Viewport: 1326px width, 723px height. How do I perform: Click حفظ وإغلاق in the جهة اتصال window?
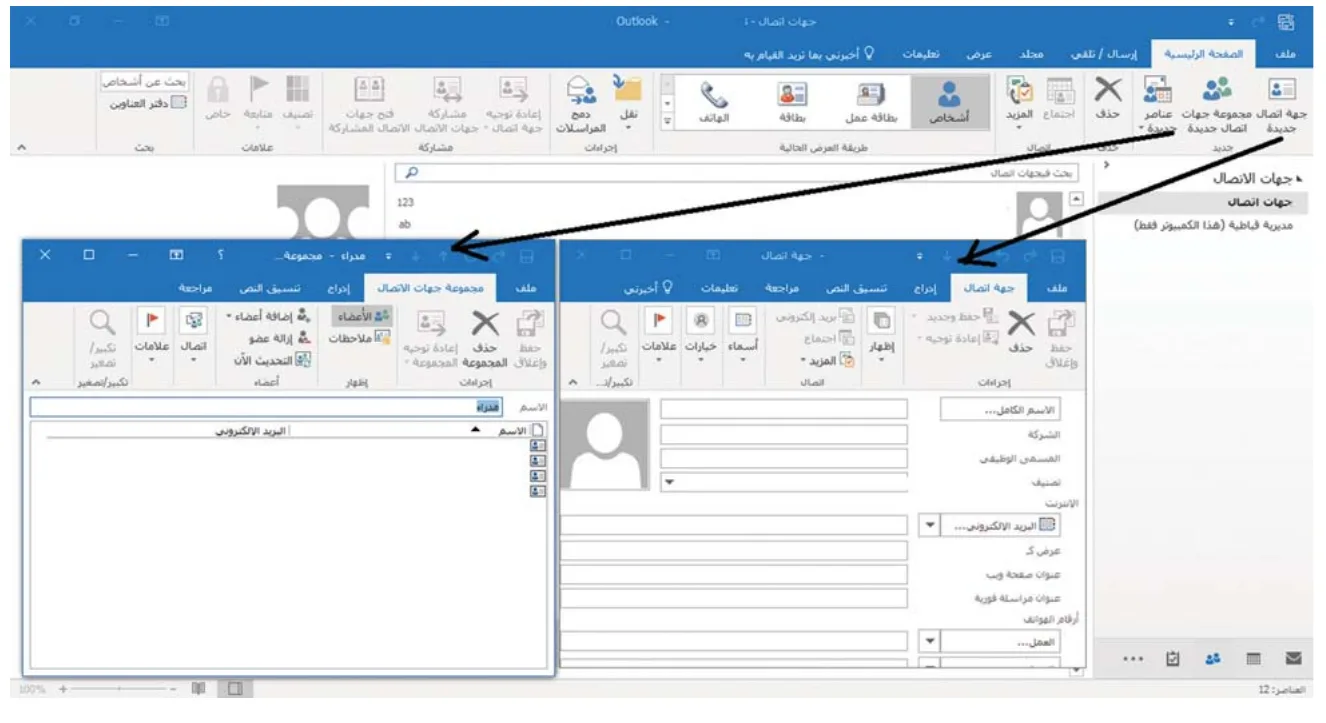pos(1062,337)
